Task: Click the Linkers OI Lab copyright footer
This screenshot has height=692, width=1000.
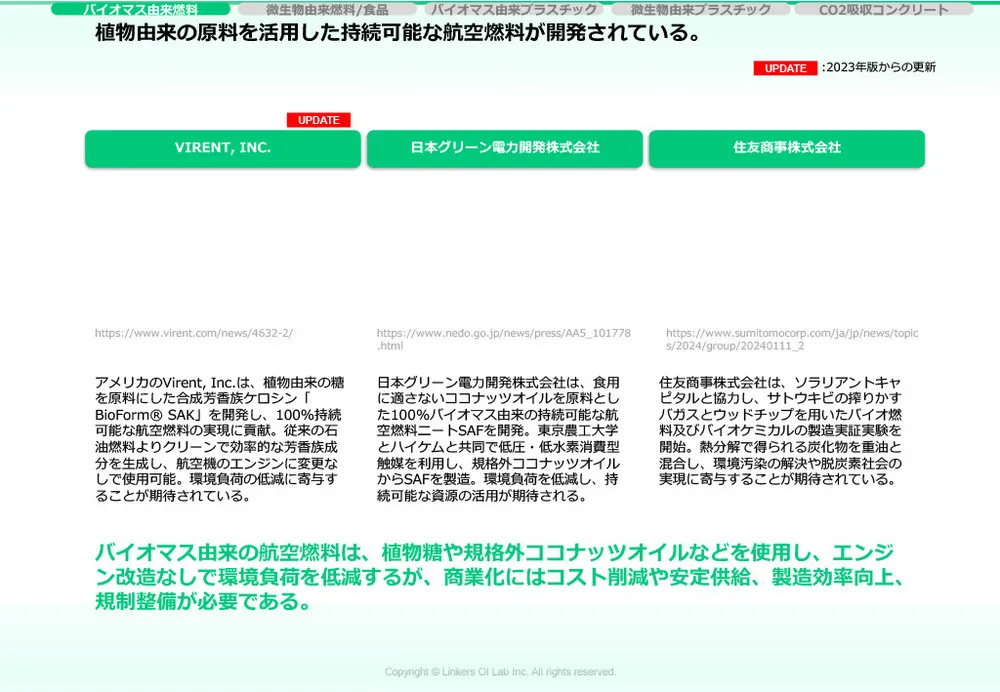Action: coord(500,672)
